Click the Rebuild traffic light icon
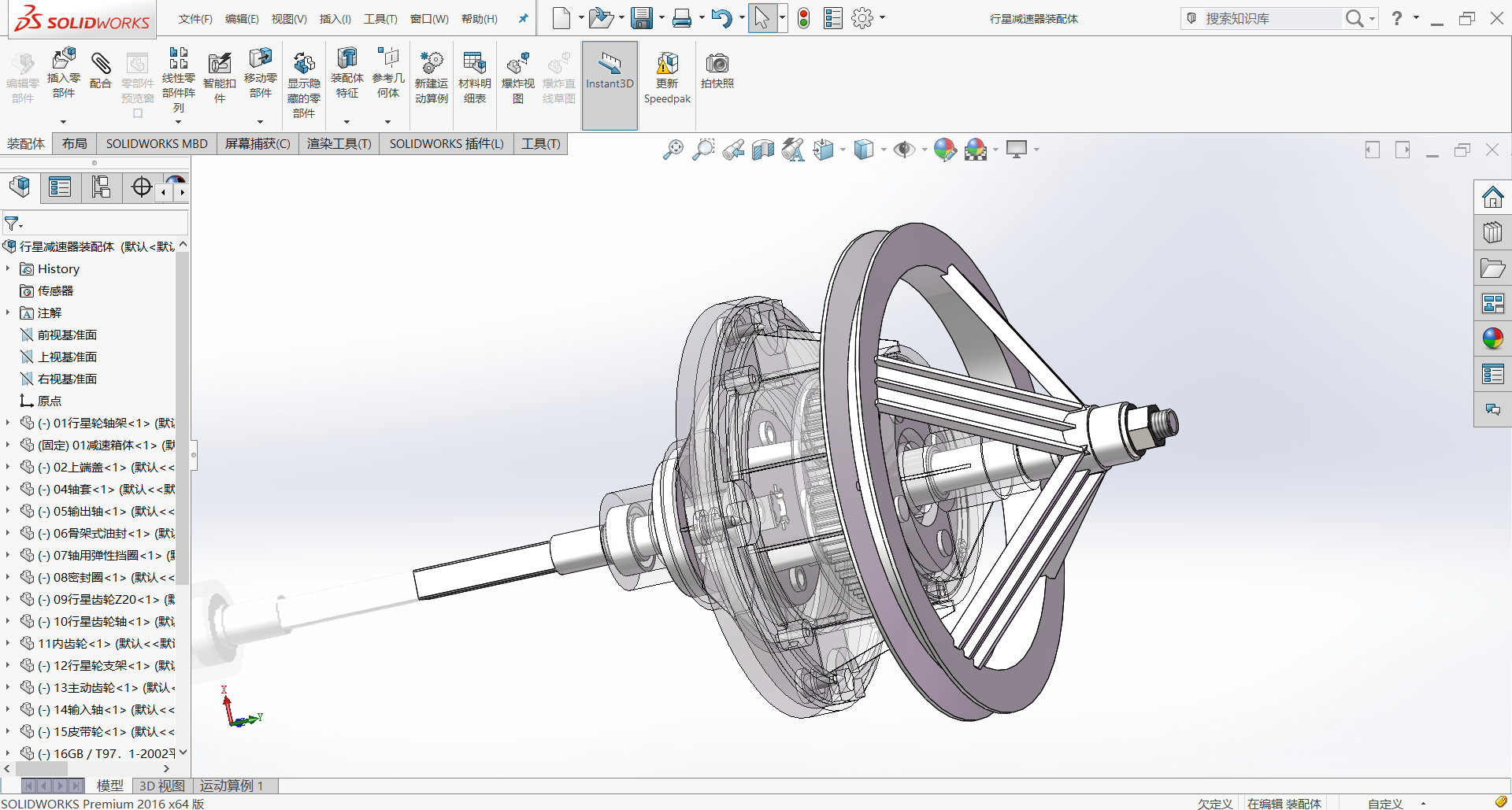The width and height of the screenshot is (1512, 810). click(x=803, y=18)
